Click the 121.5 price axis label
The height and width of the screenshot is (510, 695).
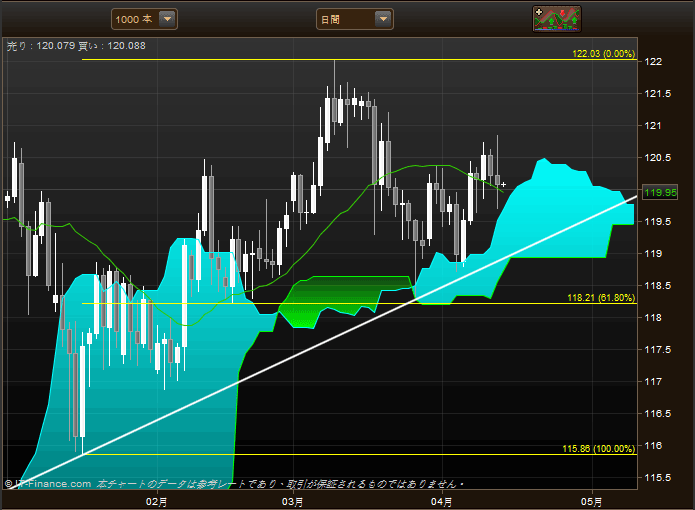(x=657, y=93)
